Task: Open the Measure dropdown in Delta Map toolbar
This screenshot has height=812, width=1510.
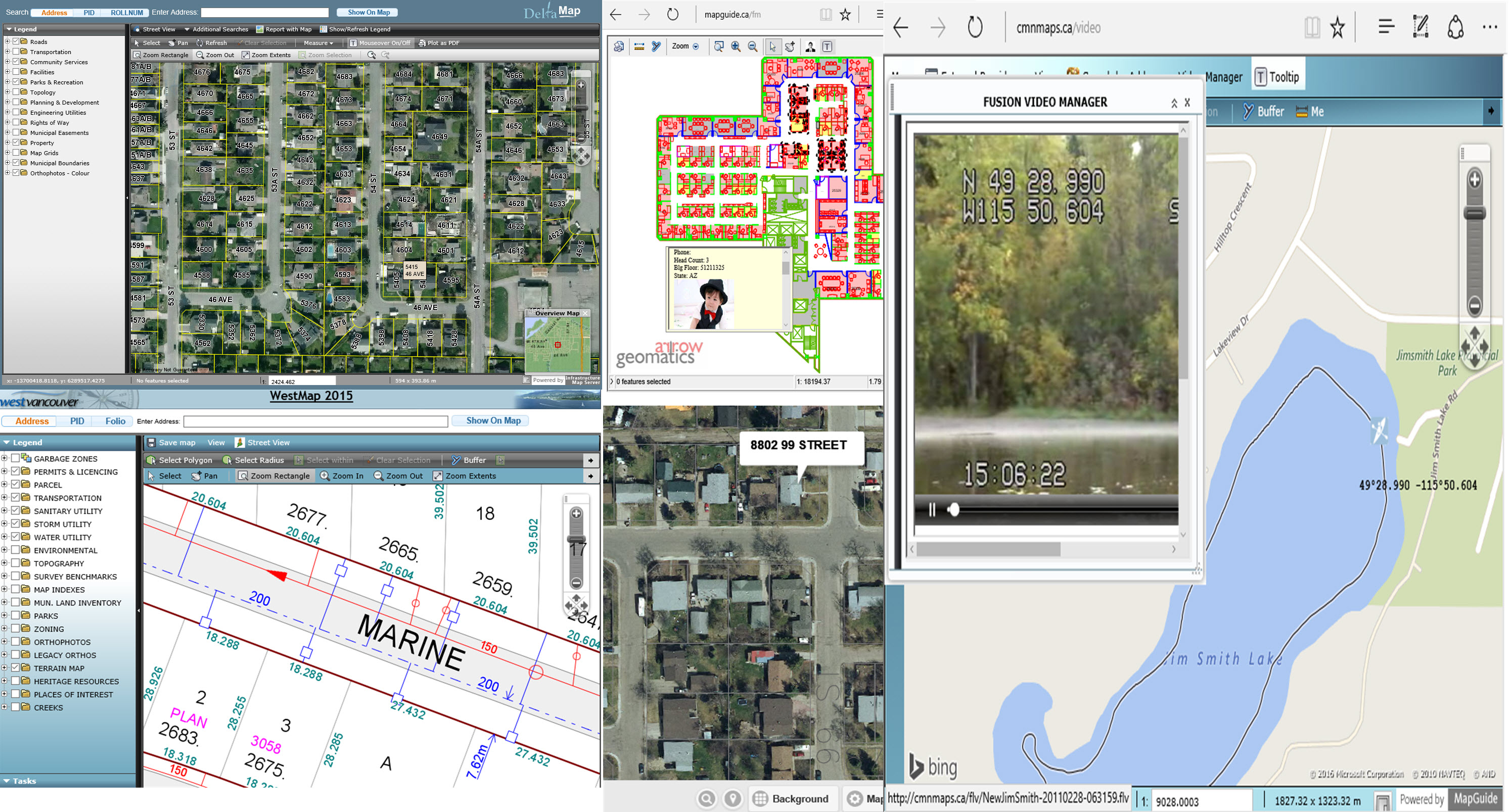Action: tap(318, 43)
